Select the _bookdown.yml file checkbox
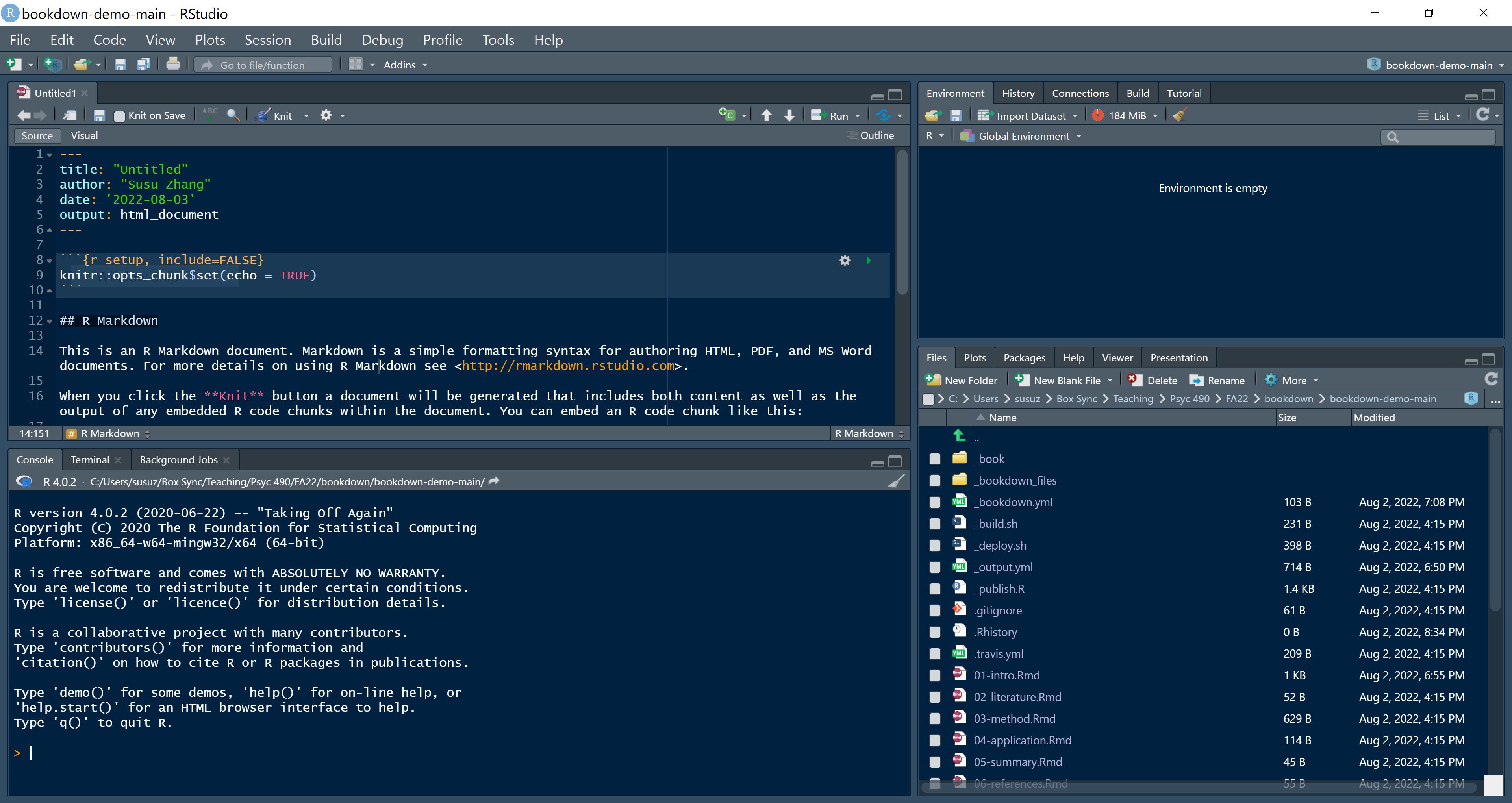 click(x=934, y=502)
